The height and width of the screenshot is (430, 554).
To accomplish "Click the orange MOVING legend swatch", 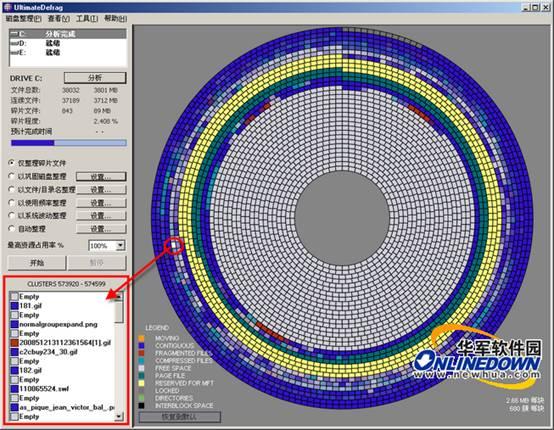I will point(141,338).
